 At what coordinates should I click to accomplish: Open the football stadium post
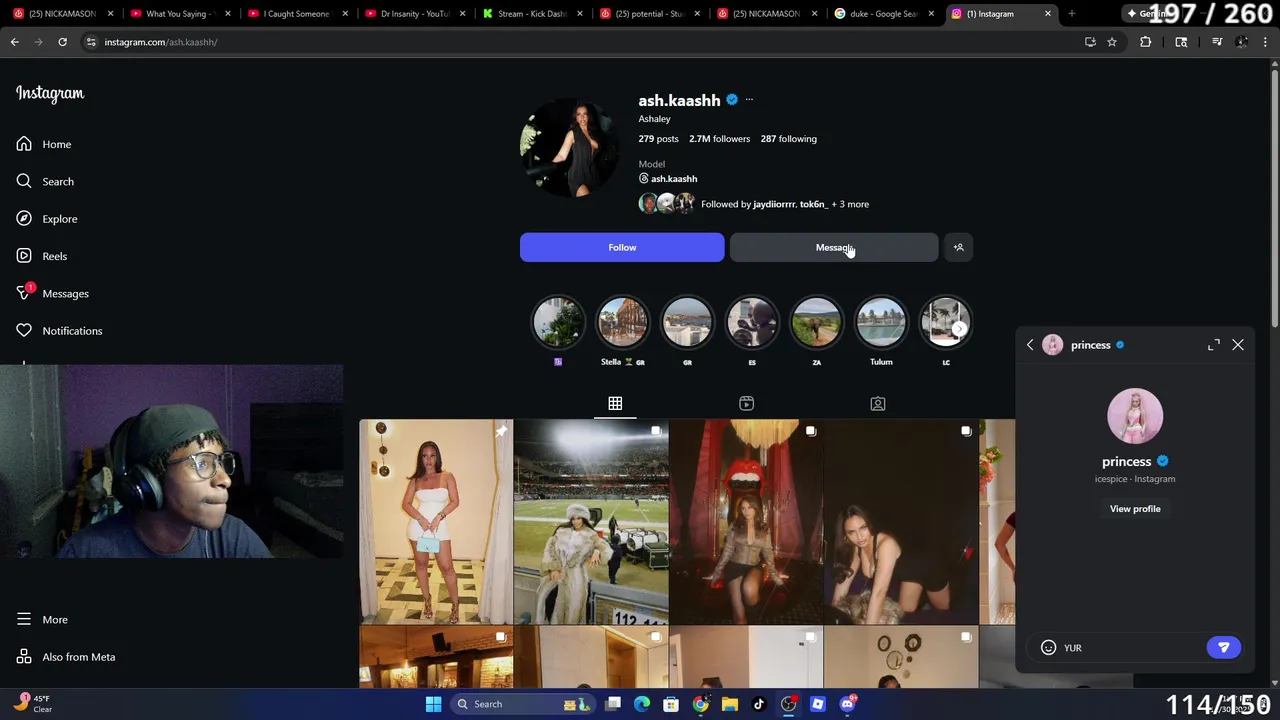[591, 521]
